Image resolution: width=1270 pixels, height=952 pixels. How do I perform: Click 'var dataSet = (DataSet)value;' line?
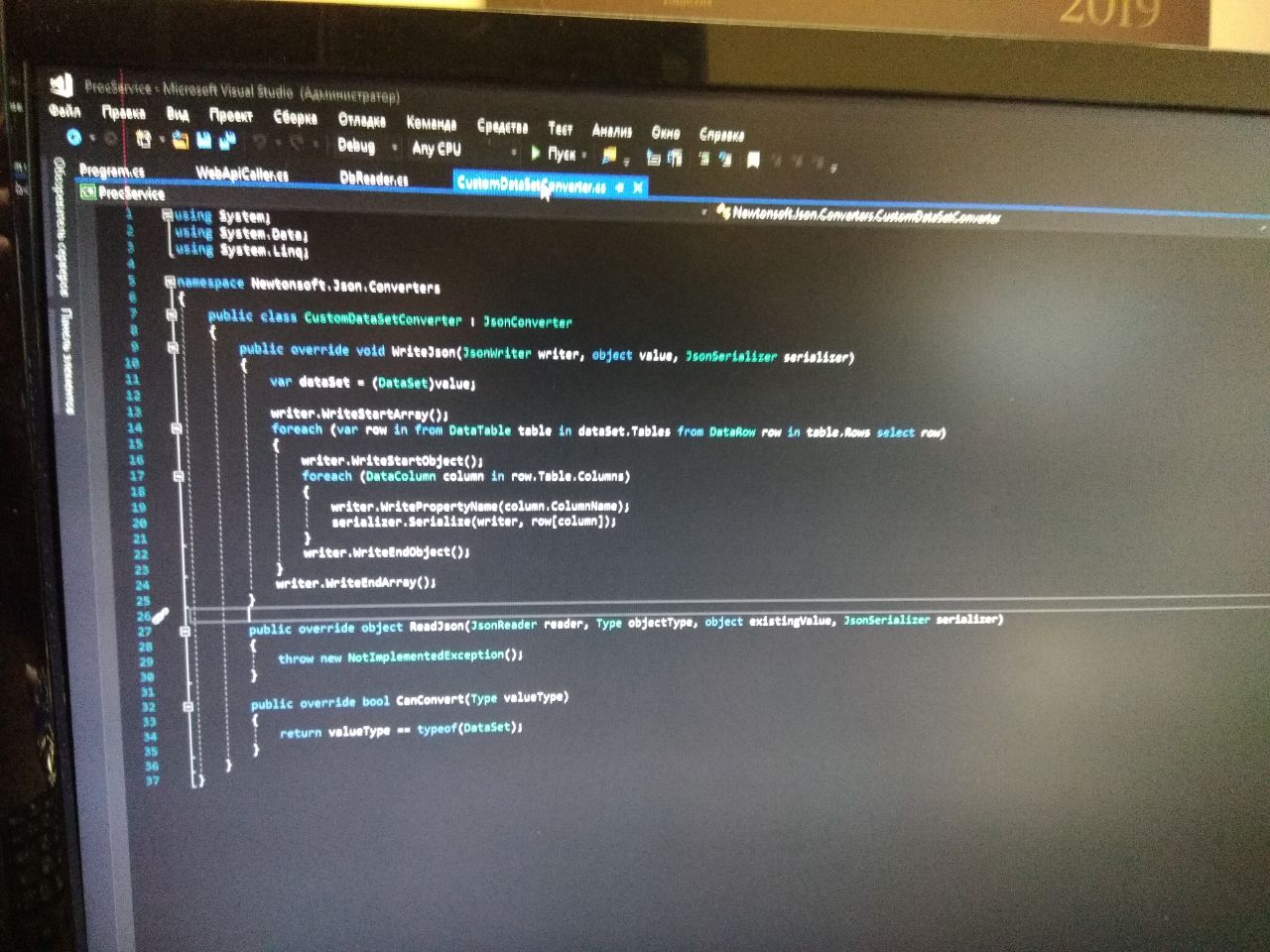click(x=373, y=382)
